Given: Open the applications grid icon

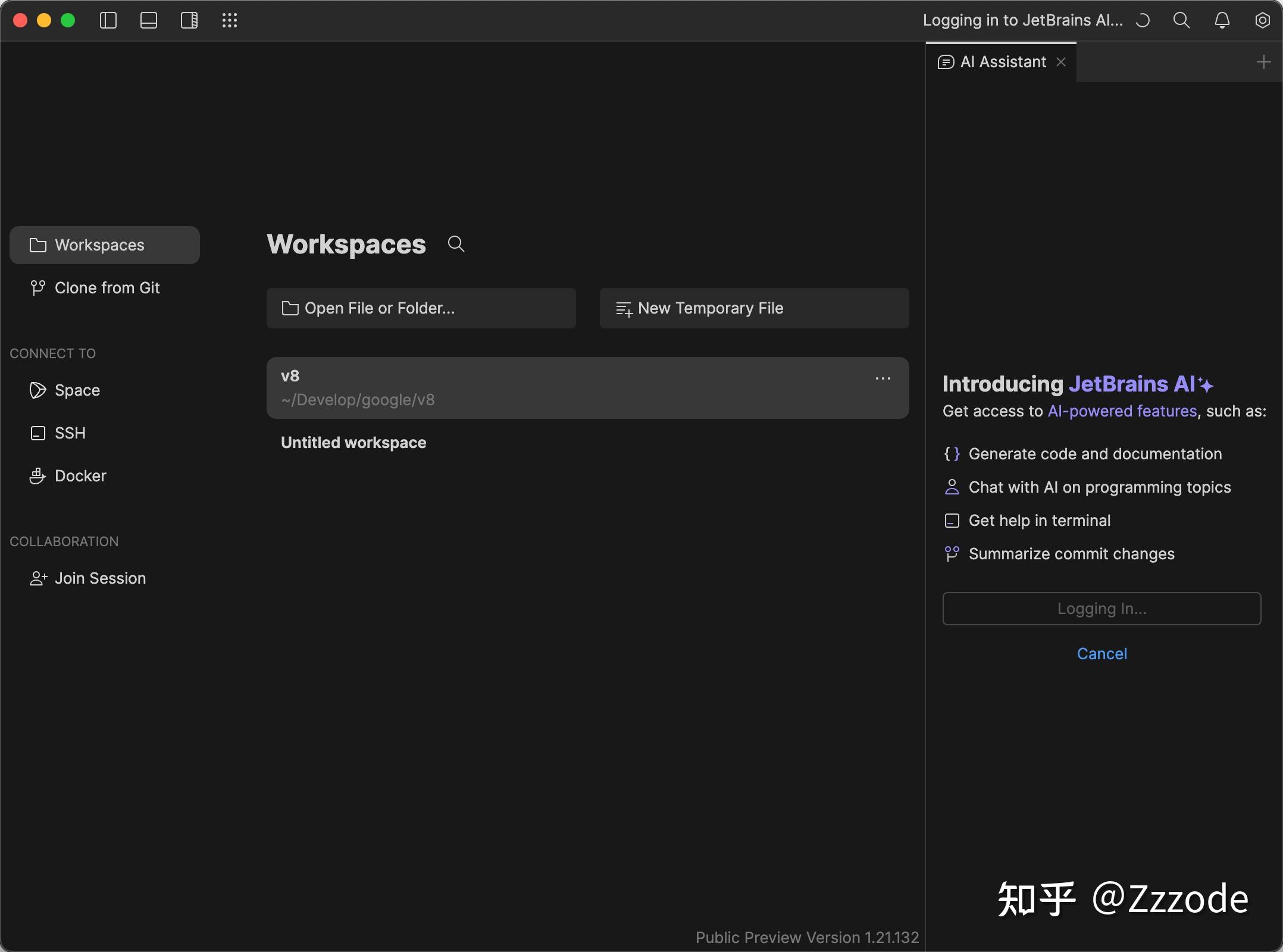Looking at the screenshot, I should (x=229, y=20).
